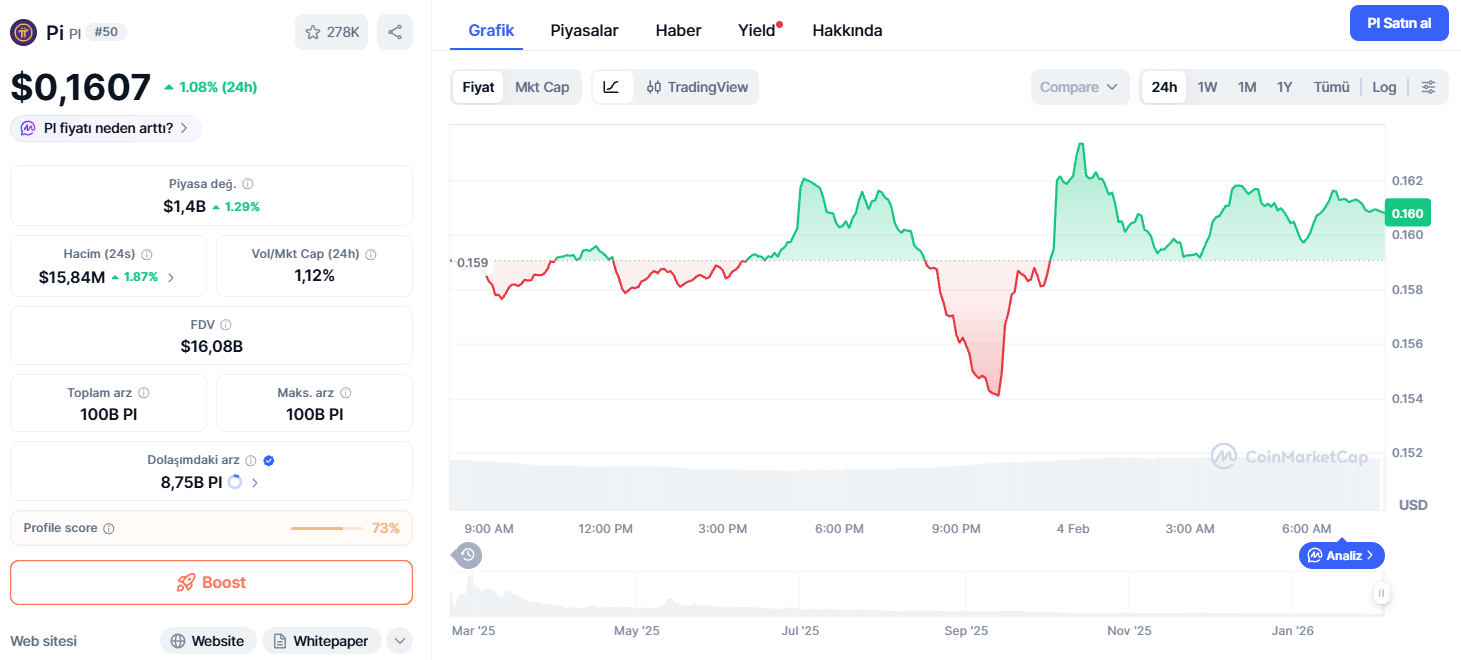Select the Tümü time range
1461x660 pixels.
1331,87
